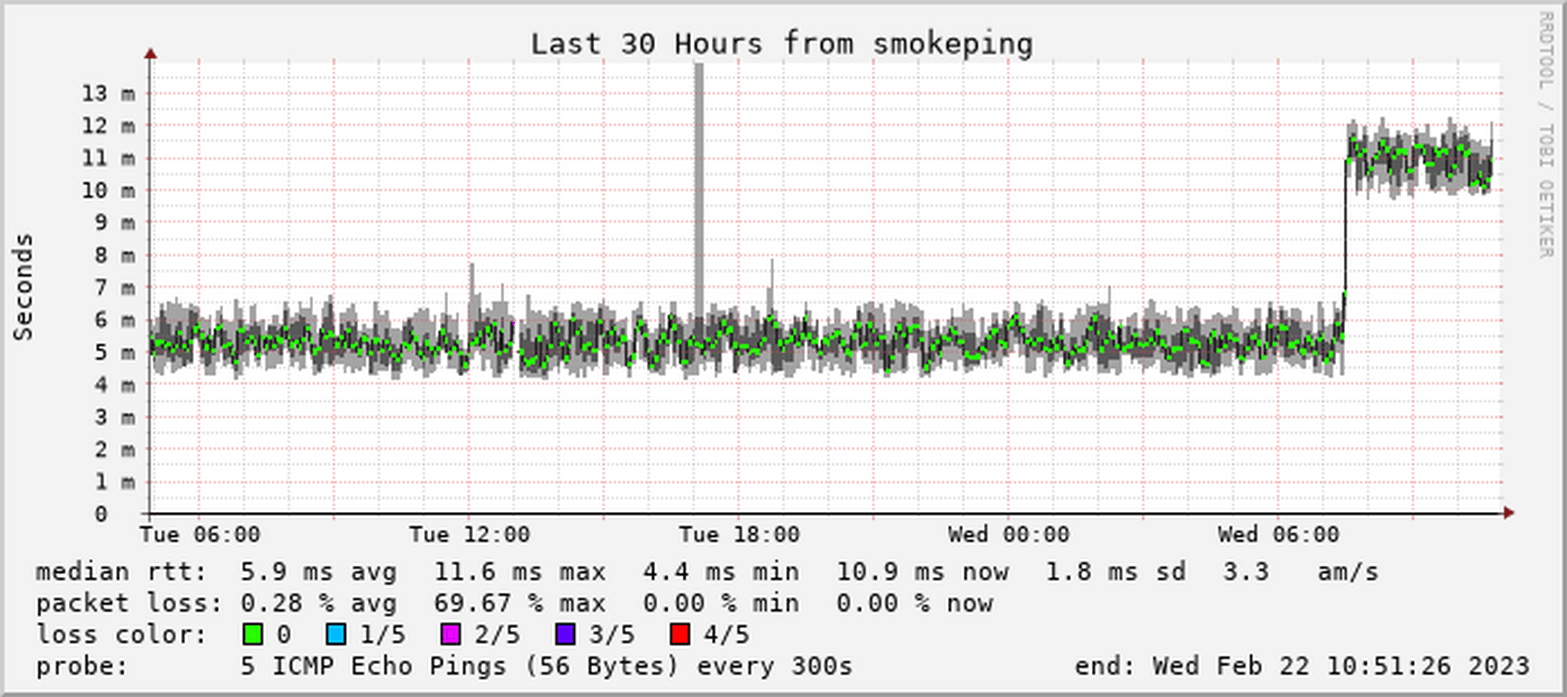Click the '1.8 ms sd' value

click(x=1115, y=573)
